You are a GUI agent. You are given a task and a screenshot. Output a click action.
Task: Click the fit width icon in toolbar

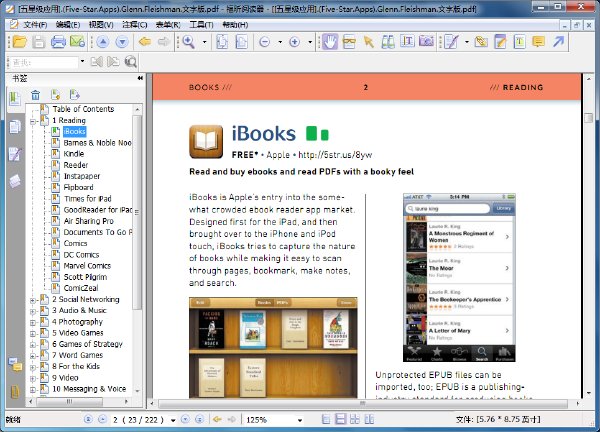(x=241, y=42)
